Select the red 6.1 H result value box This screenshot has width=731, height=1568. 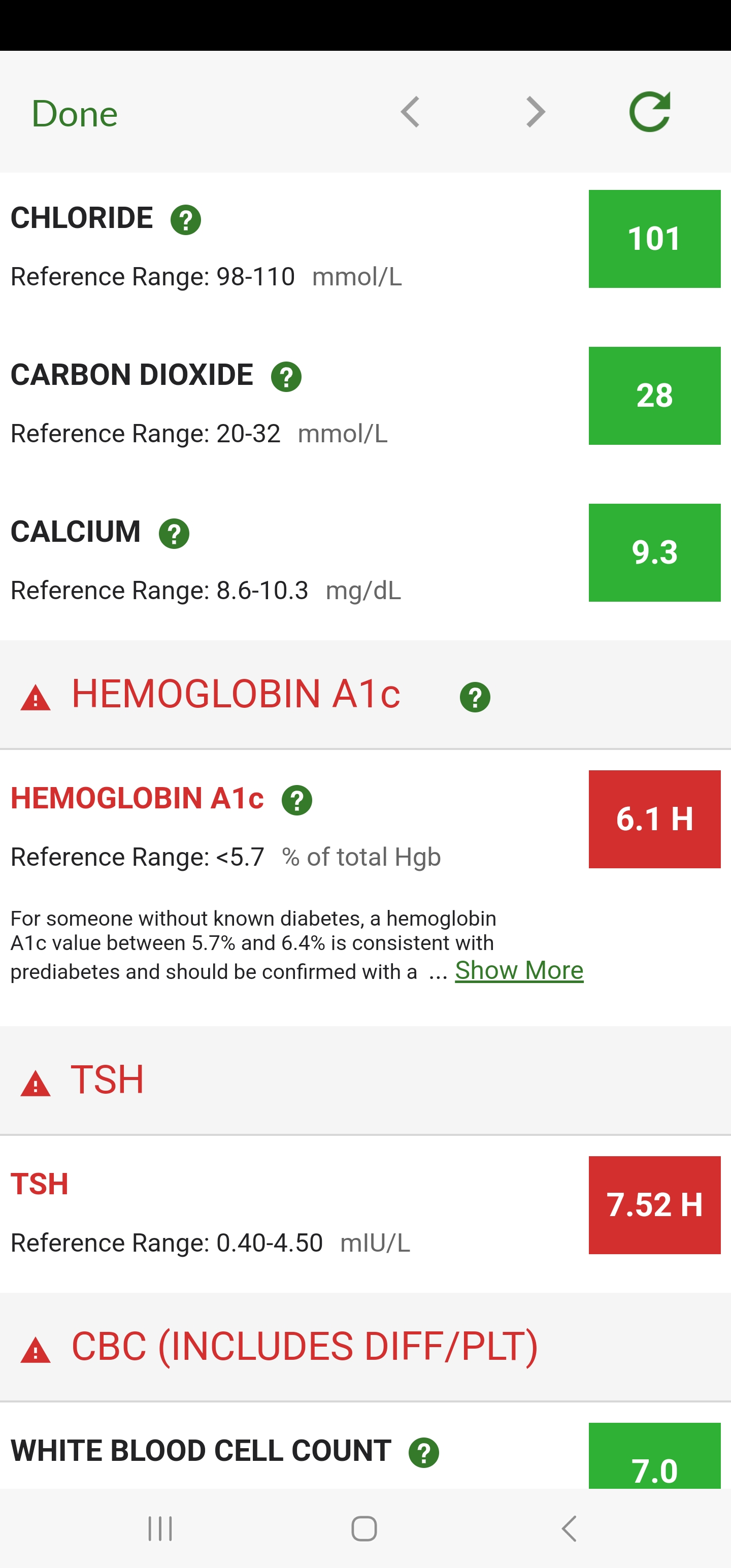tap(654, 819)
